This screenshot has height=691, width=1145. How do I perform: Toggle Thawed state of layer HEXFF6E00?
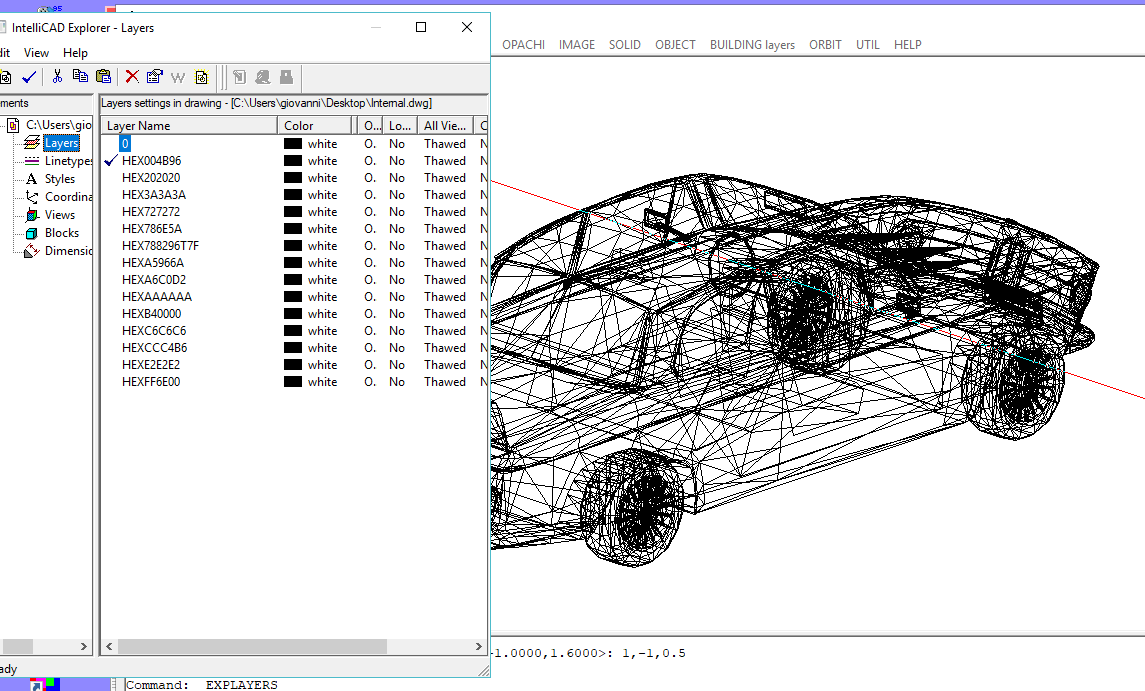(444, 382)
